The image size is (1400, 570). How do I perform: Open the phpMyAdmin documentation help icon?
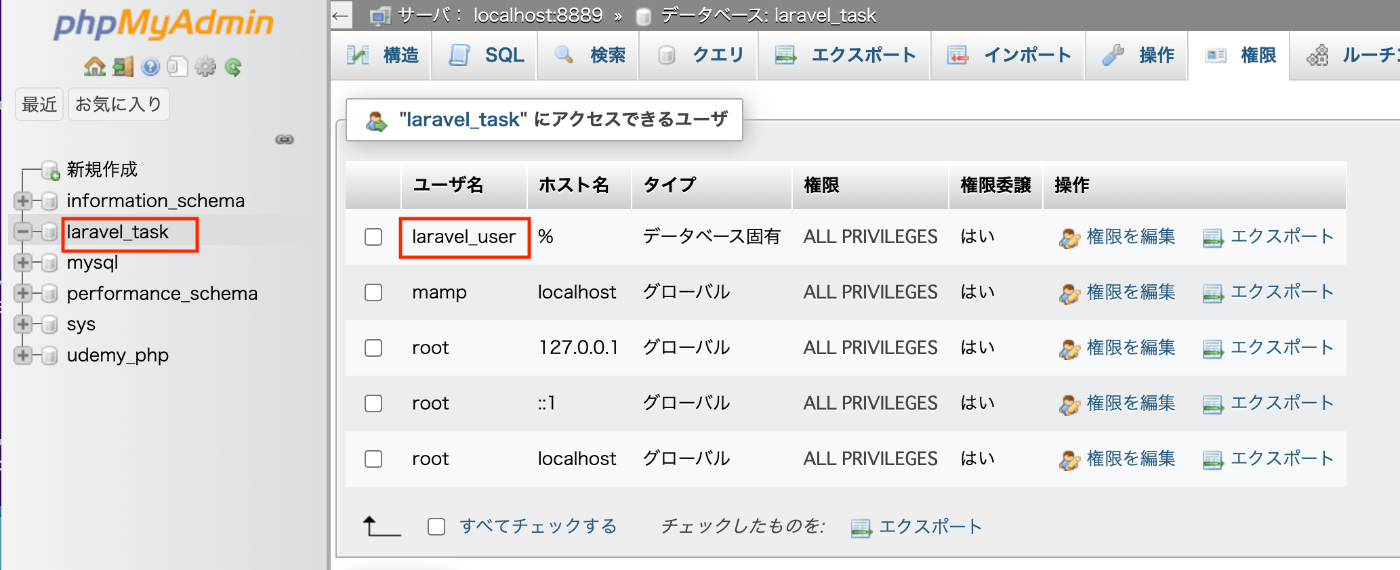click(x=150, y=67)
